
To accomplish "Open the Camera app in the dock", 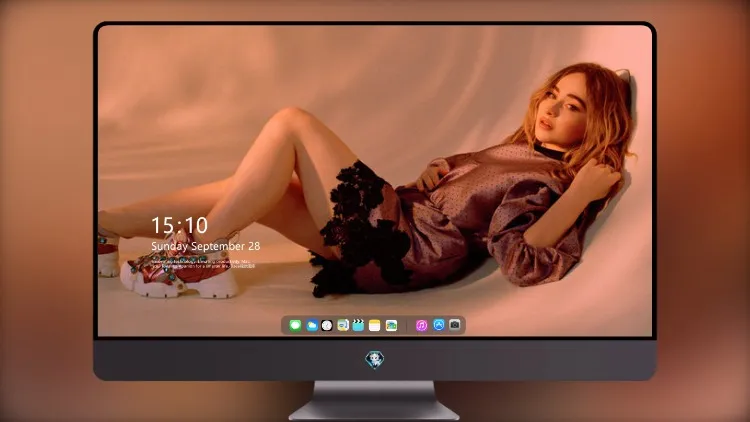I will (x=455, y=325).
